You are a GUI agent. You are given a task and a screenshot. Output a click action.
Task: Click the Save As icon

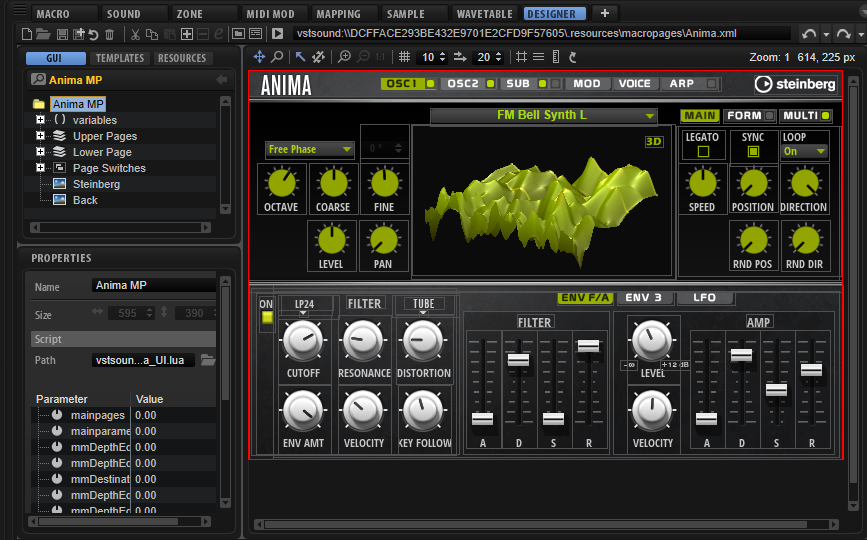point(79,34)
